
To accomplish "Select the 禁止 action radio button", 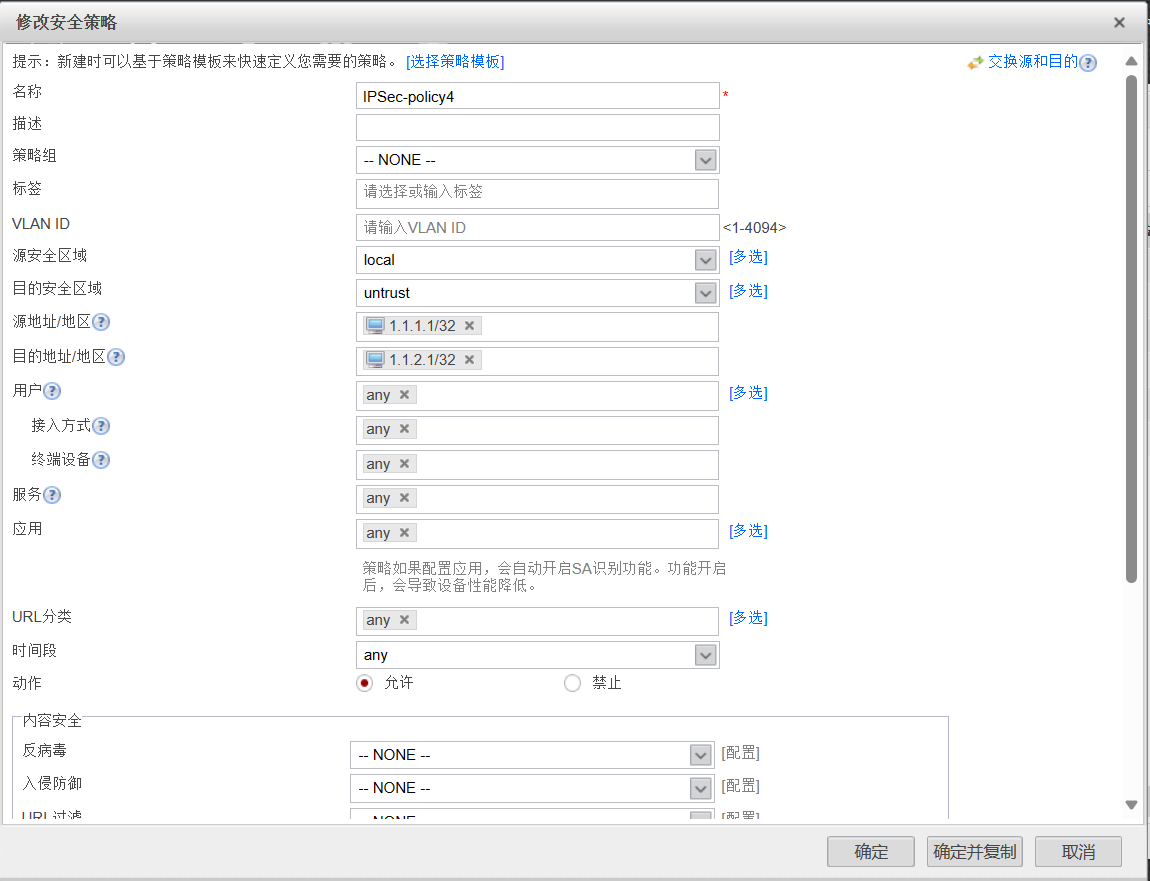I will (x=572, y=683).
